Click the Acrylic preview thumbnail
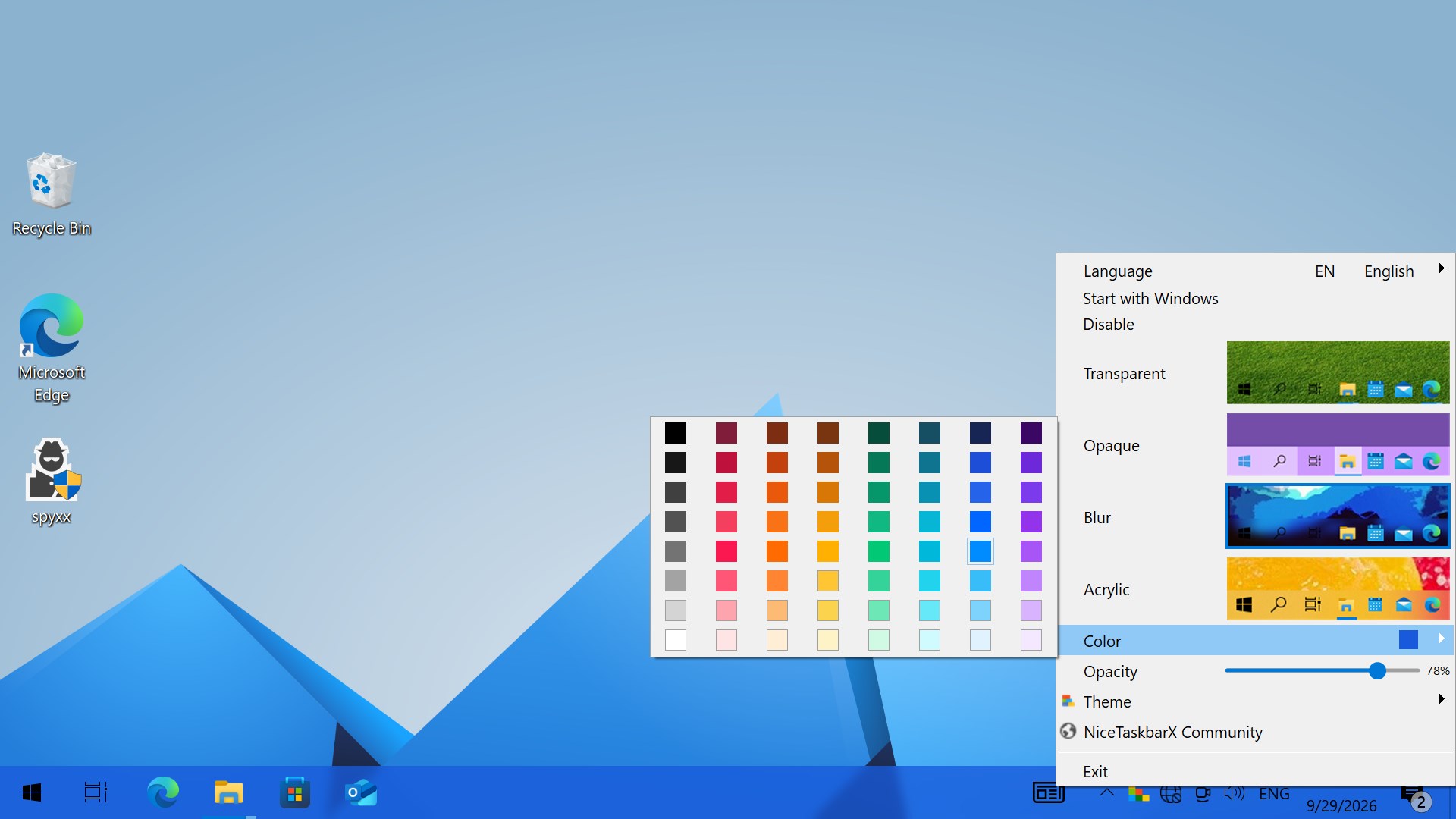1456x819 pixels. pos(1338,588)
